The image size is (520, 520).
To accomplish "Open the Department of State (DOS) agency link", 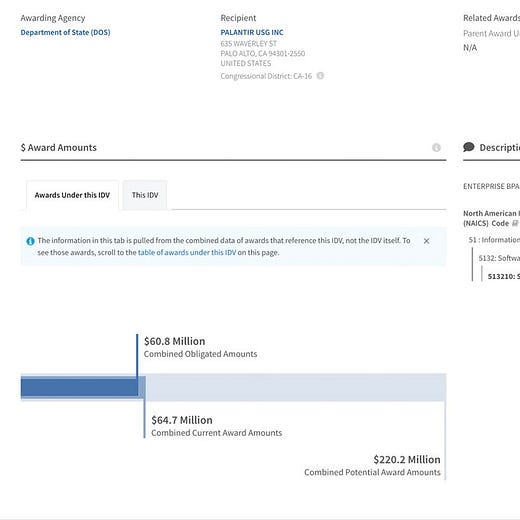I will (x=65, y=32).
